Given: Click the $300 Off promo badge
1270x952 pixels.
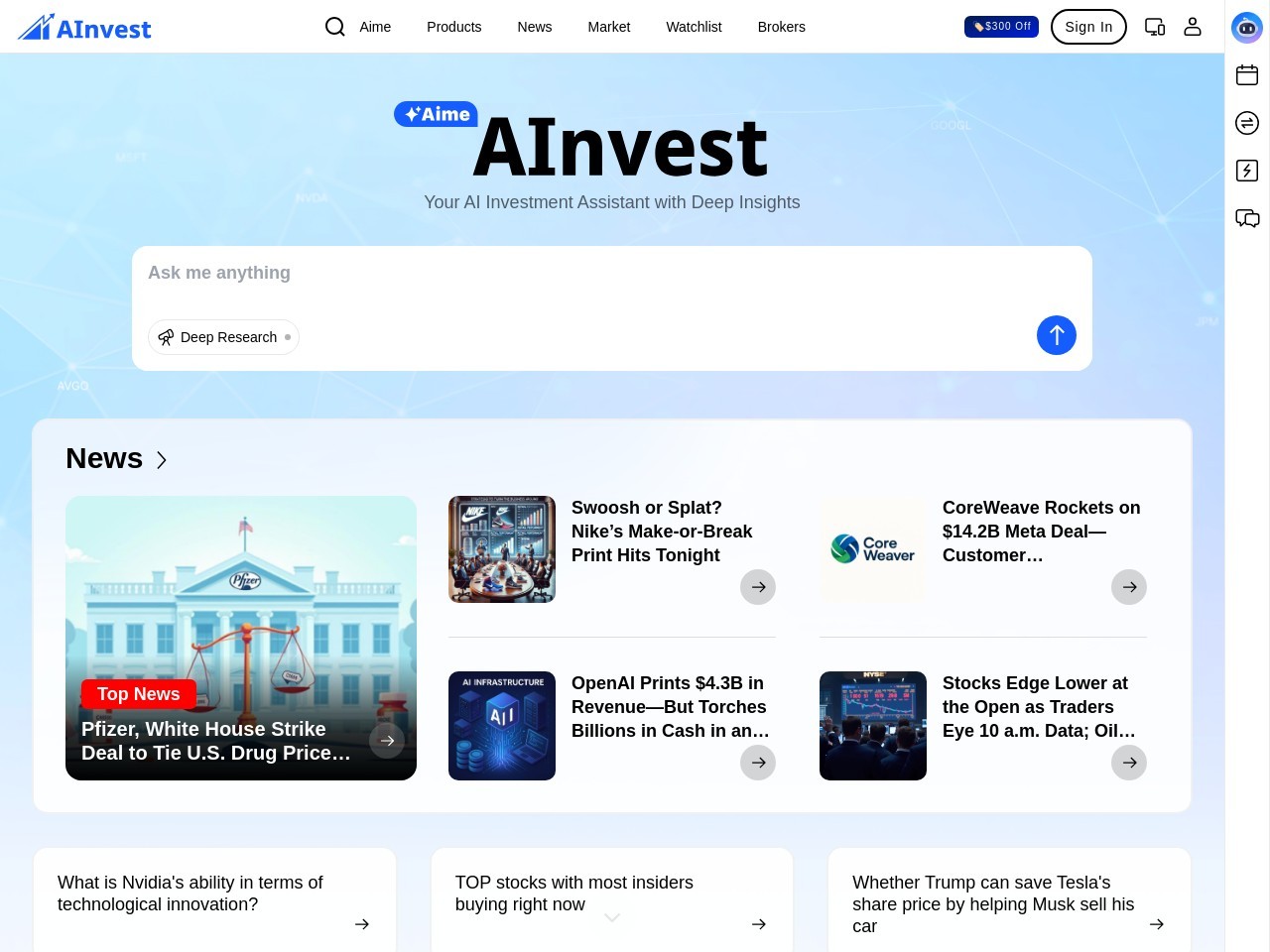Looking at the screenshot, I should tap(1001, 27).
